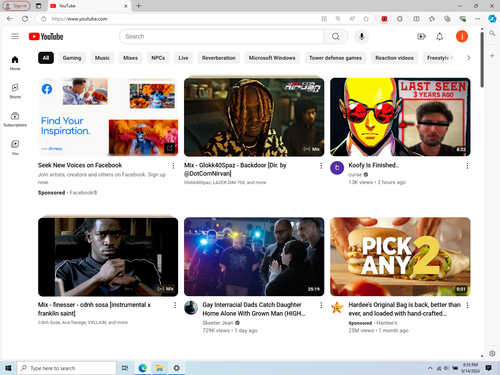
Task: Open options menu for Koofy Is Finished video
Action: (x=467, y=166)
